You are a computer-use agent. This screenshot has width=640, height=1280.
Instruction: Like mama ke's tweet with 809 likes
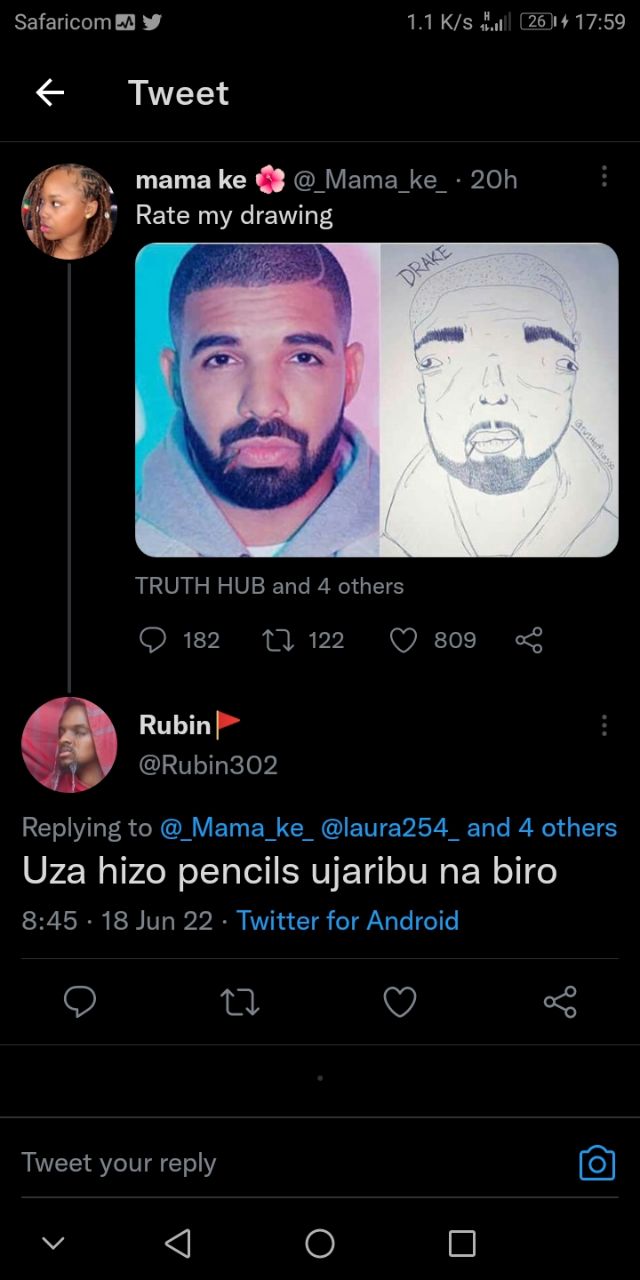pos(402,640)
